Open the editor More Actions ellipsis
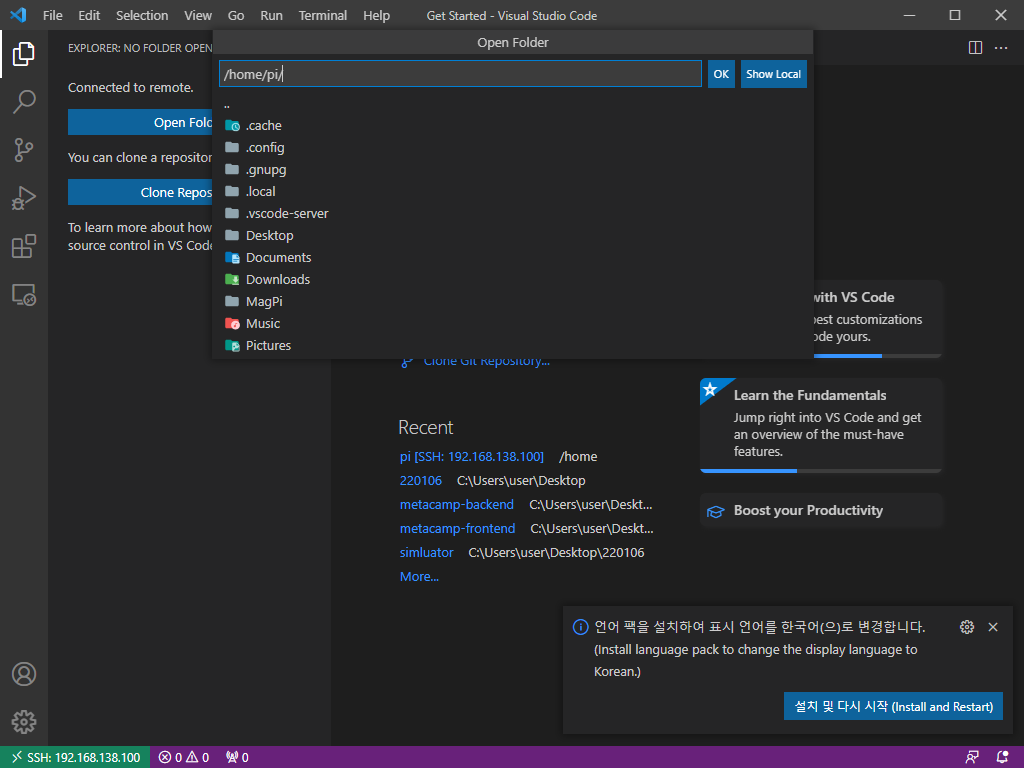 (1000, 48)
